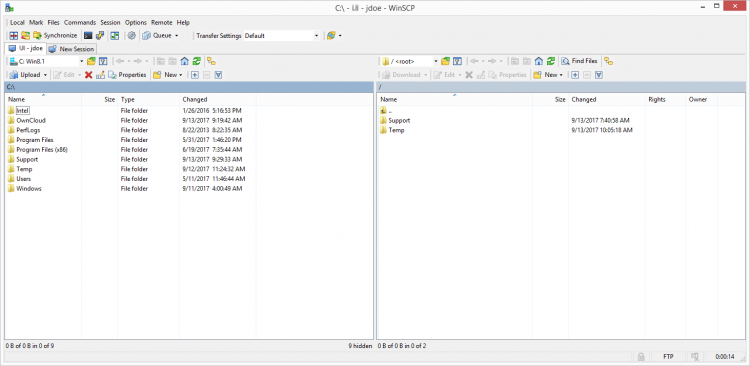Screen dimensions: 750x366
Task: Select the remote Support folder
Action: coord(395,121)
